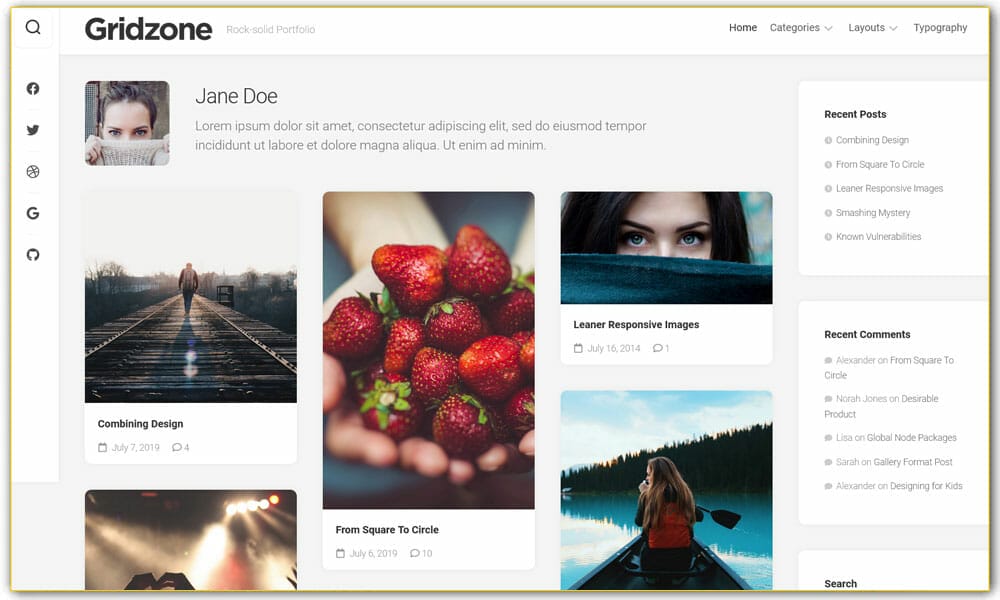Open Global Node Packages comment link
Viewport: 1000px width, 600px height.
point(911,438)
